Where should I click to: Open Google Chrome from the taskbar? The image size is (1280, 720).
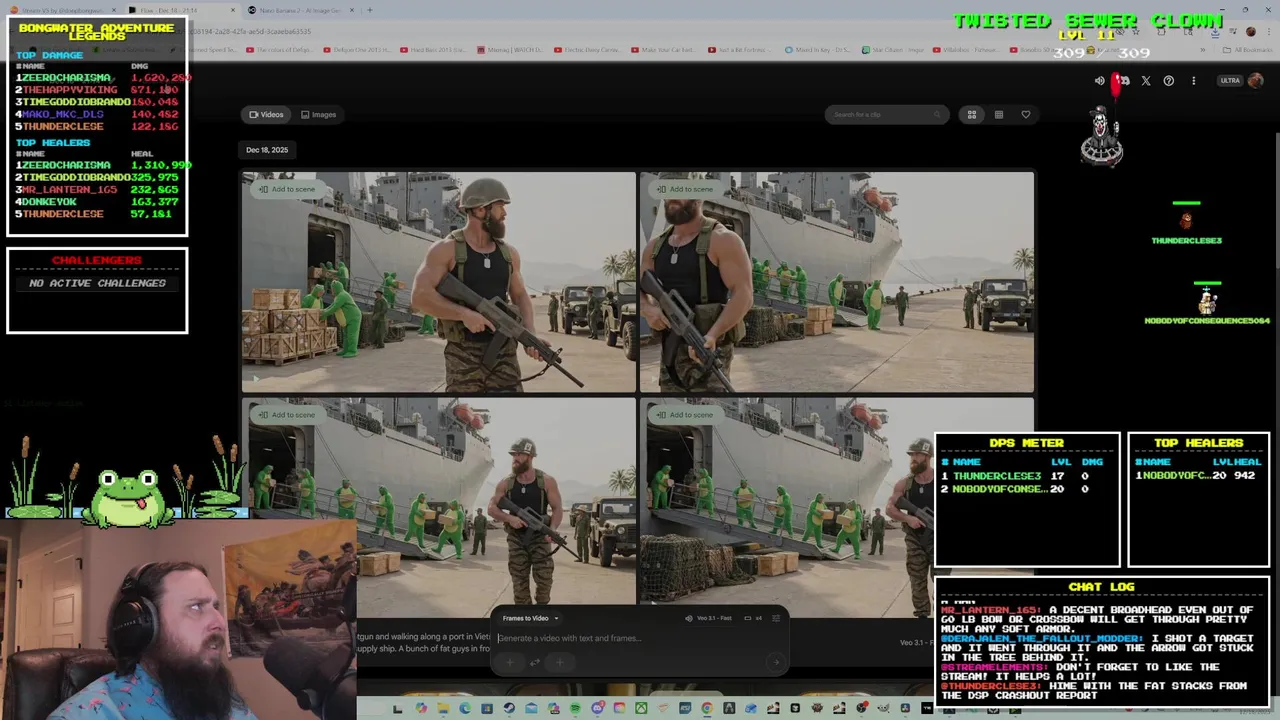(x=707, y=708)
